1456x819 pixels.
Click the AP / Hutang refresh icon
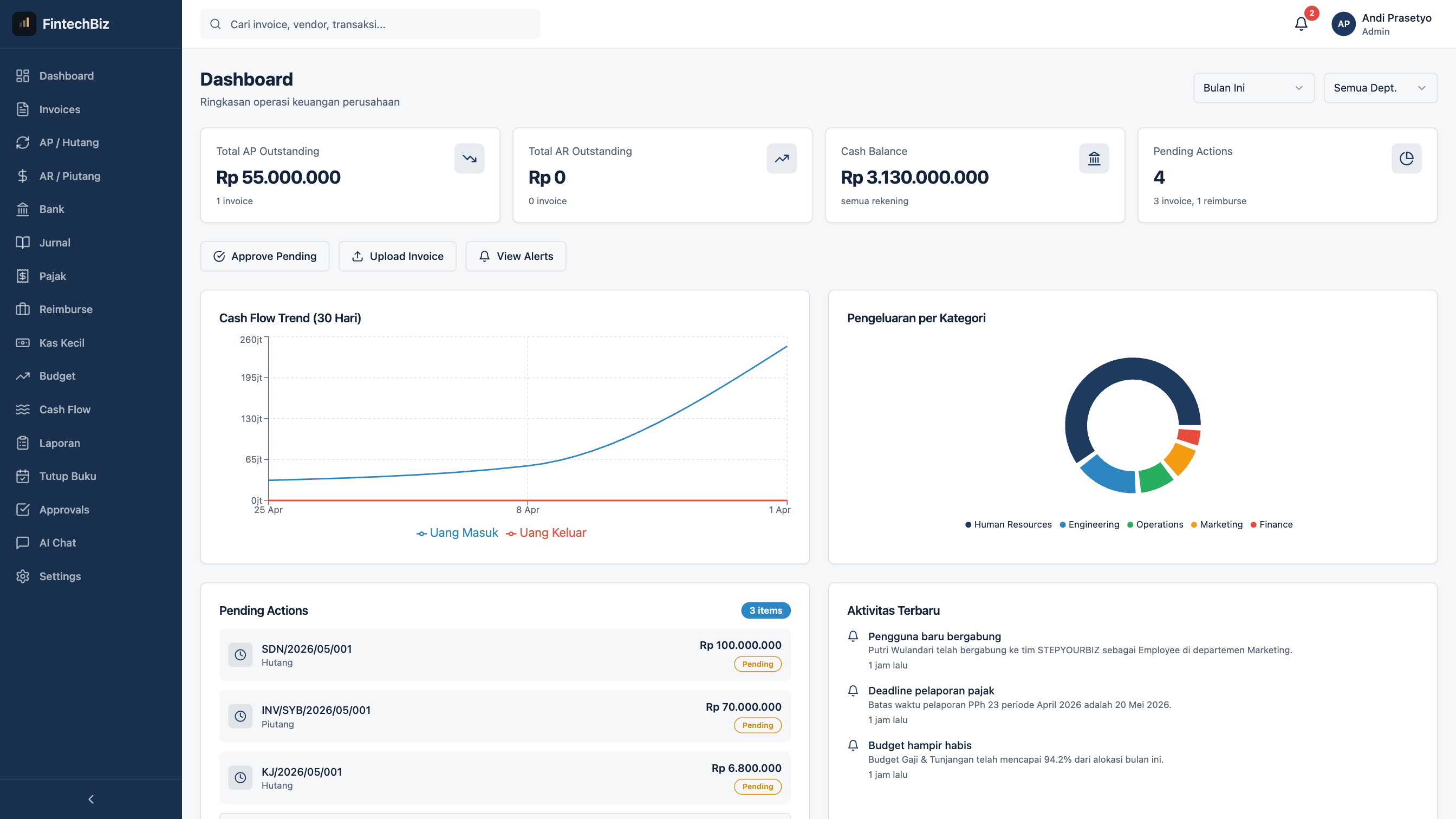pyautogui.click(x=23, y=142)
